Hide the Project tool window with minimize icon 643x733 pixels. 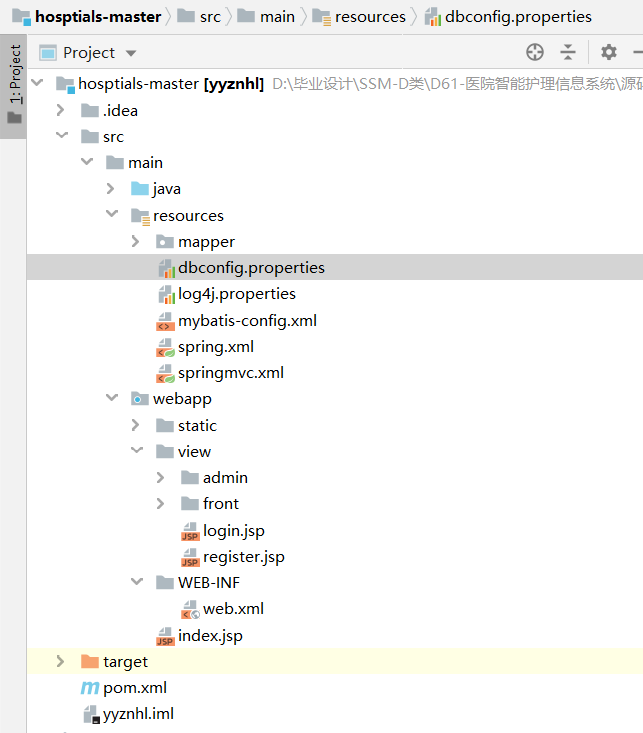[636, 52]
